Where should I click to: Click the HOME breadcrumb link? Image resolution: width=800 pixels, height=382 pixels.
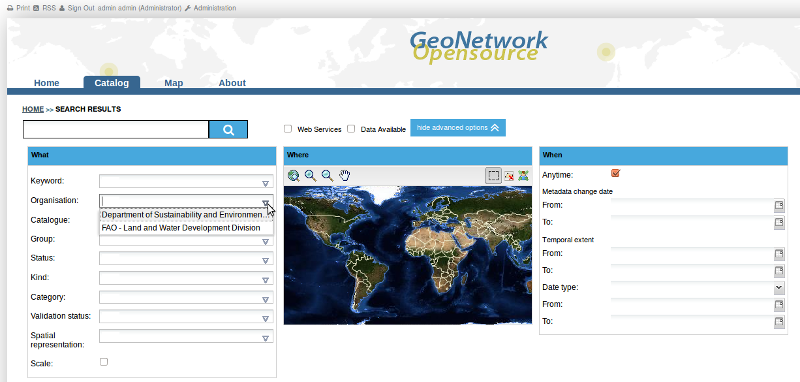(33, 109)
